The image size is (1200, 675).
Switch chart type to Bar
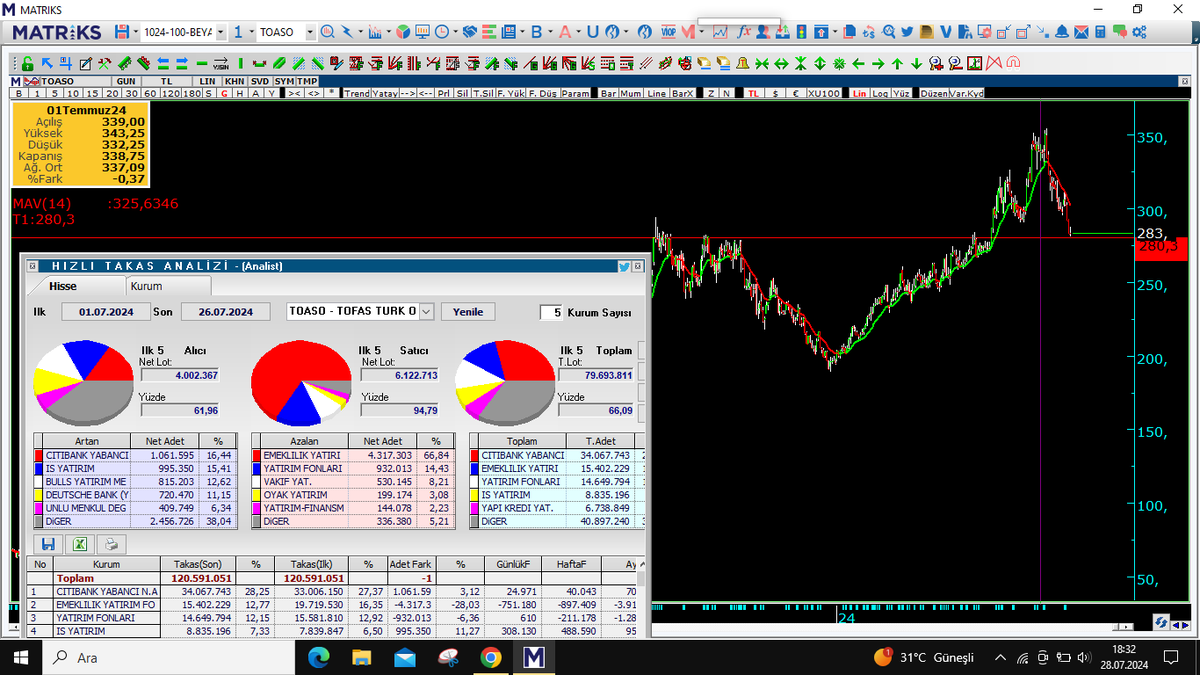tap(608, 93)
